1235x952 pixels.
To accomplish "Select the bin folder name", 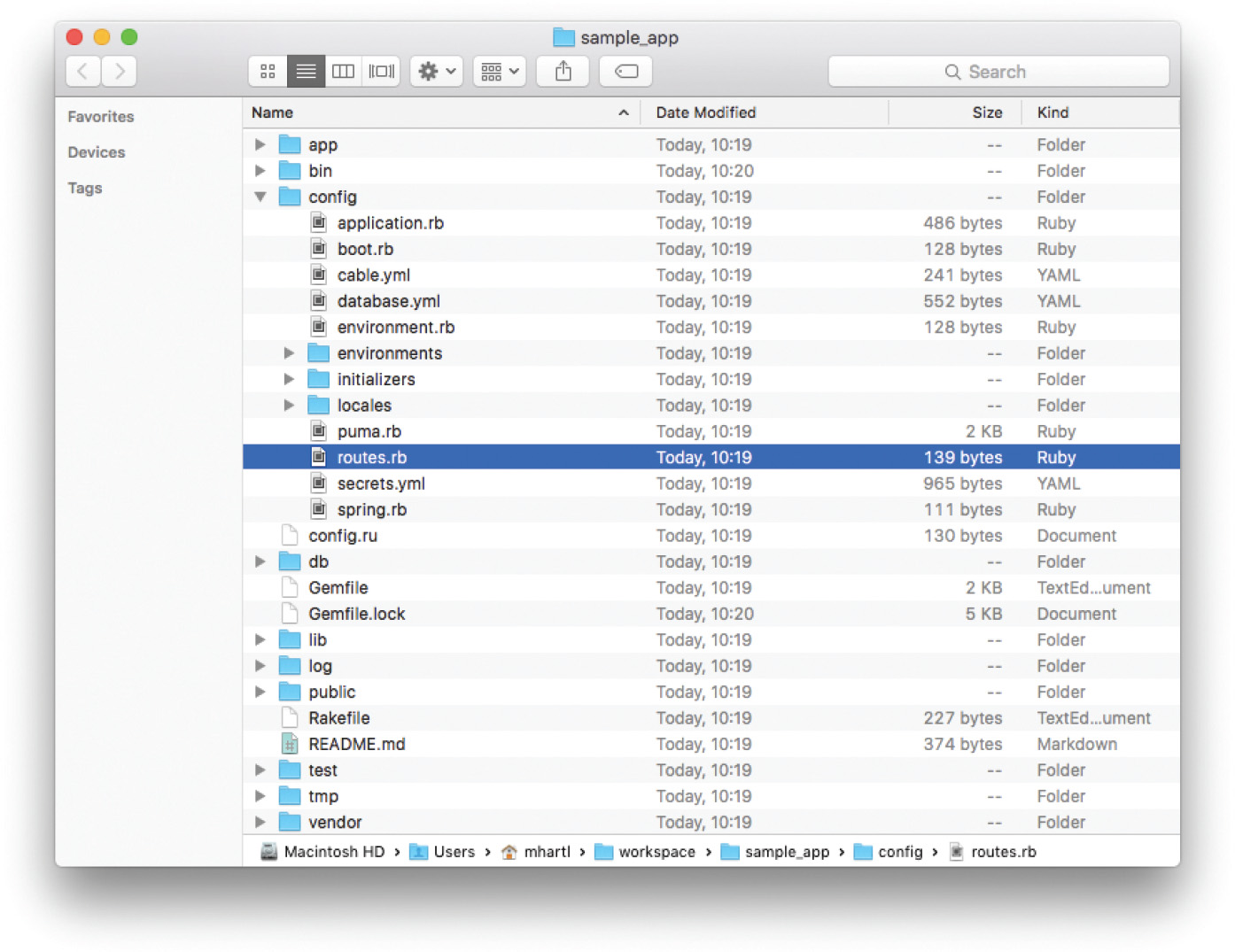I will (321, 171).
